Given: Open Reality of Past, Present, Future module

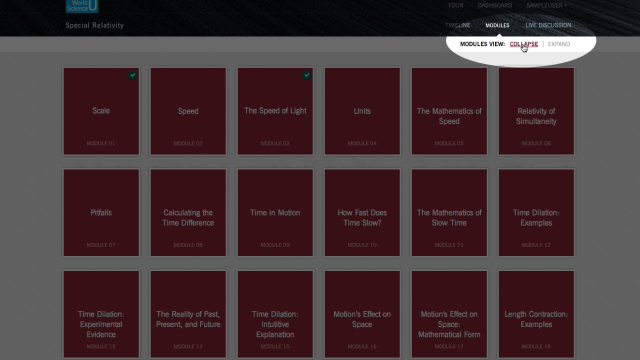Looking at the screenshot, I should point(188,314).
